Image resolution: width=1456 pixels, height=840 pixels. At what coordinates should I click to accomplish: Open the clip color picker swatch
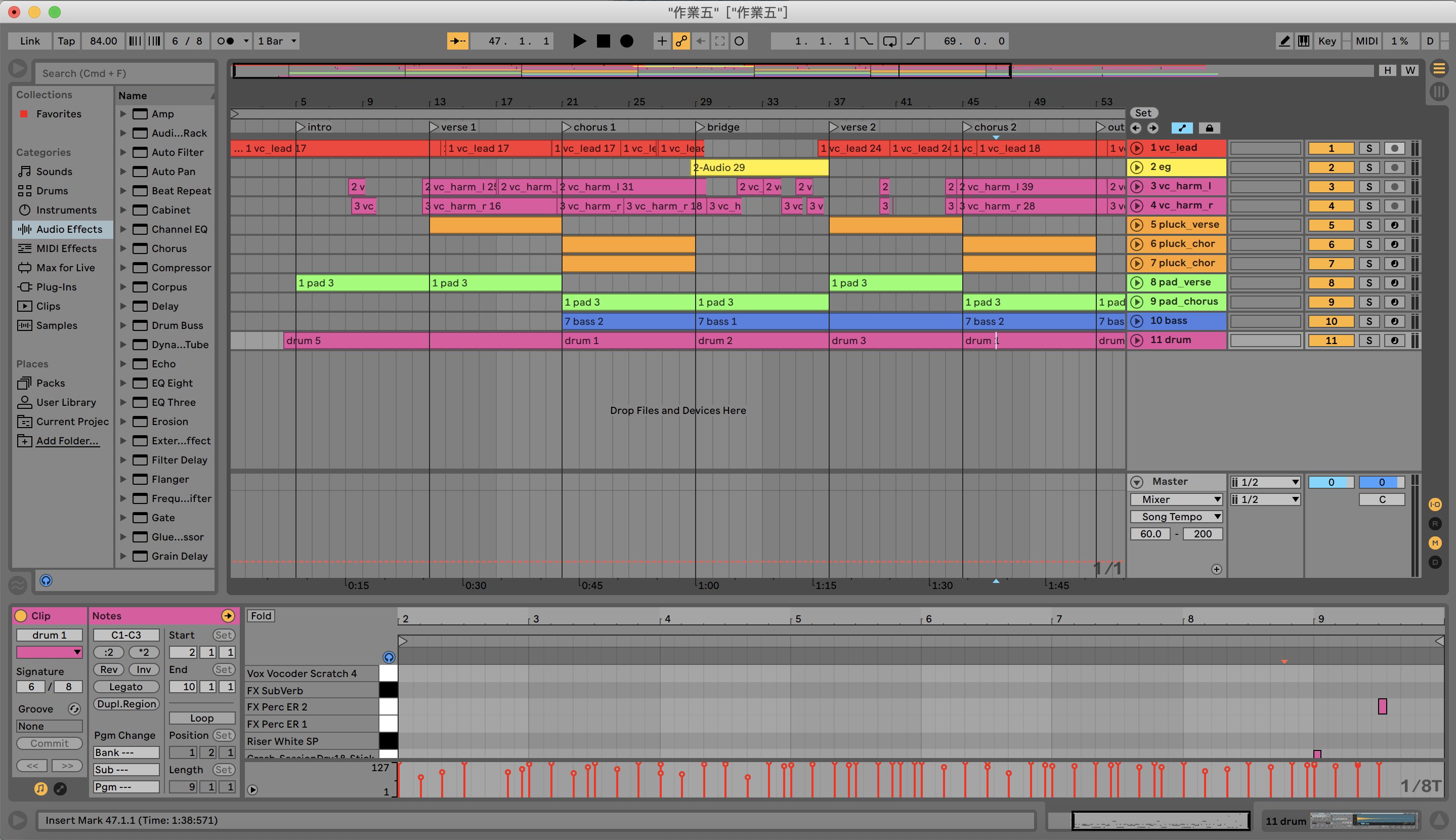49,652
